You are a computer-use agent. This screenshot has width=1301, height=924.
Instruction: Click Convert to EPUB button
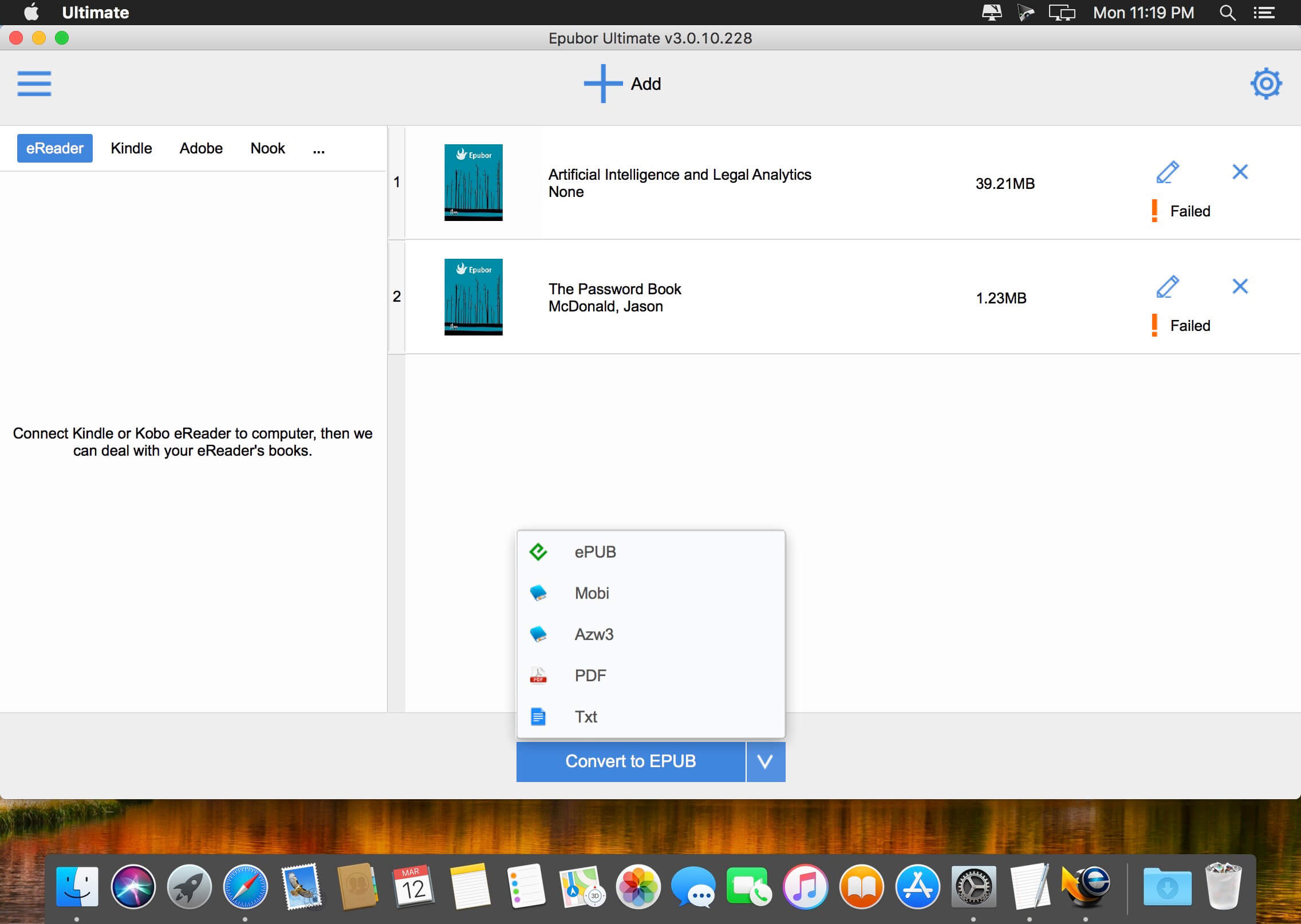(630, 761)
